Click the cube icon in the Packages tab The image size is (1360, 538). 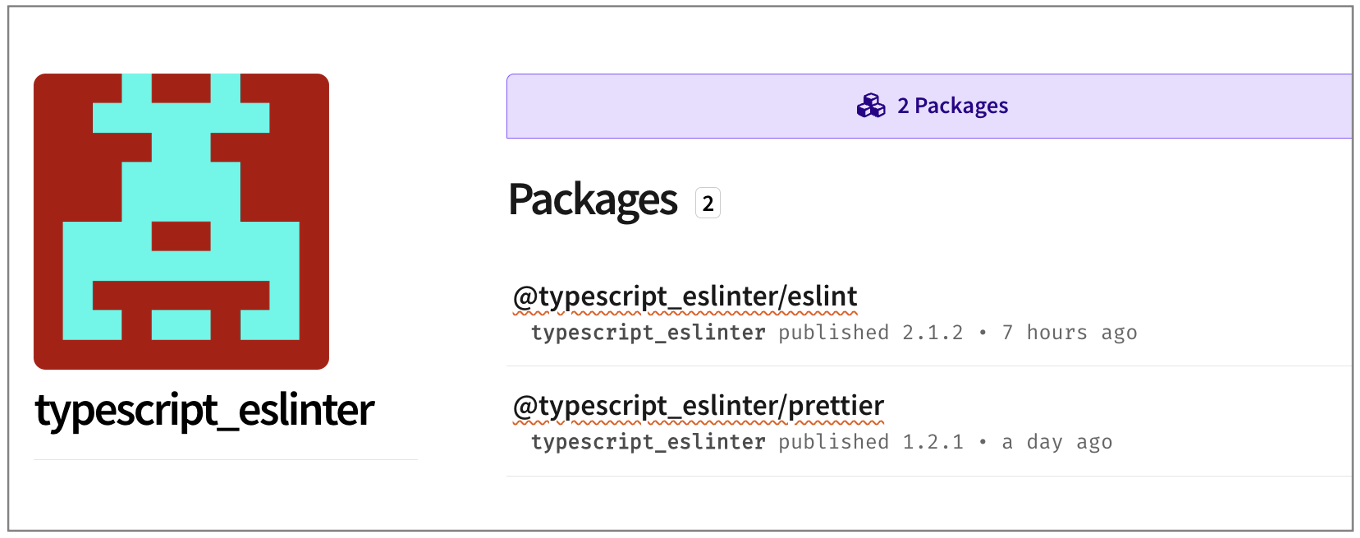click(871, 105)
